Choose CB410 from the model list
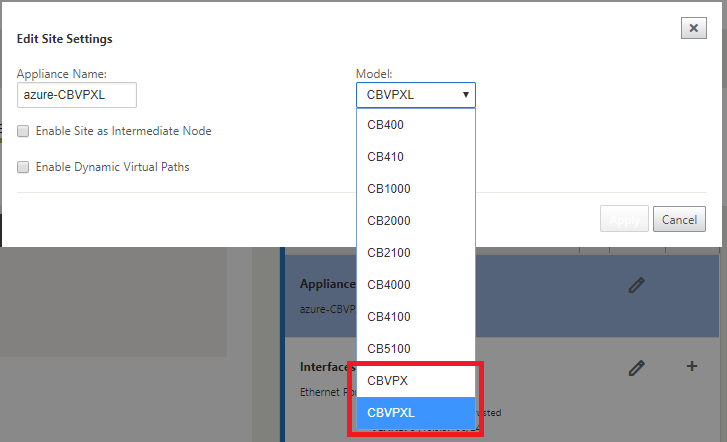The image size is (727, 442). [x=416, y=157]
